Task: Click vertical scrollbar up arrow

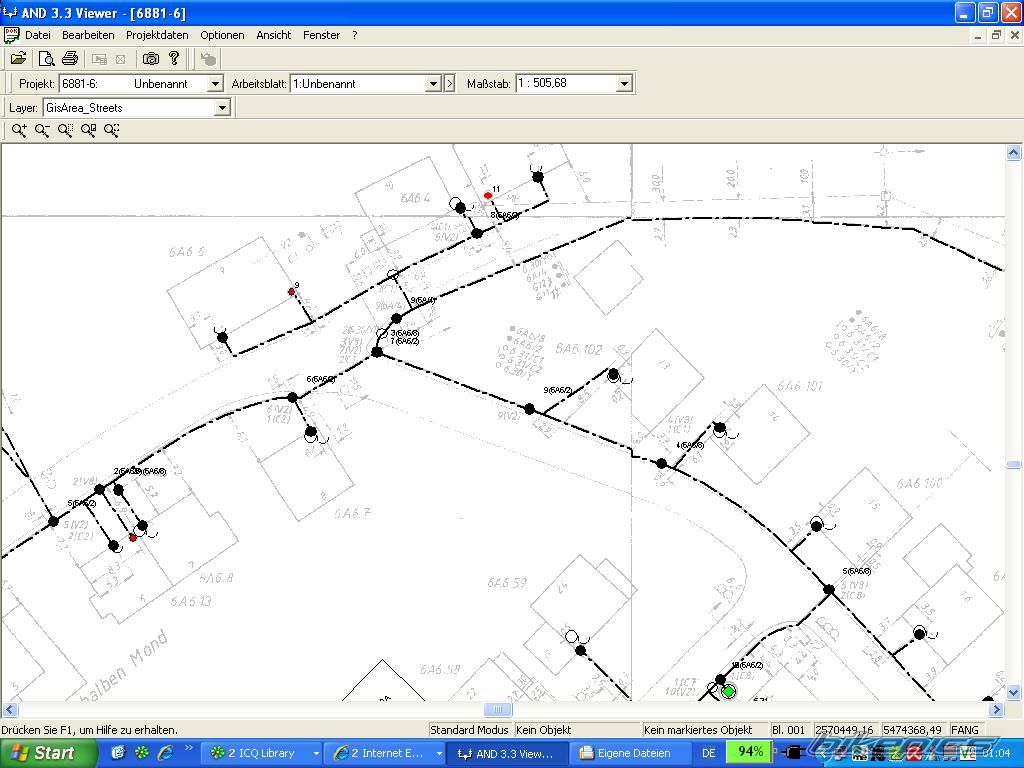Action: pyautogui.click(x=1014, y=153)
